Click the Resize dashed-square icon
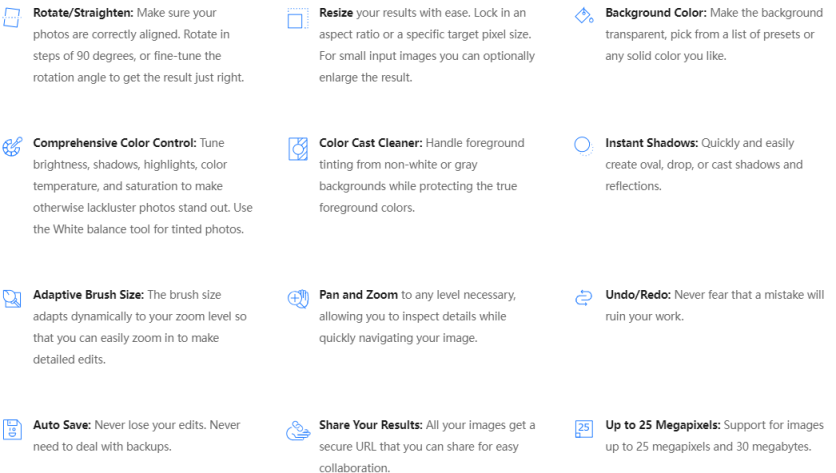This screenshot has height=473, width=836. point(297,19)
